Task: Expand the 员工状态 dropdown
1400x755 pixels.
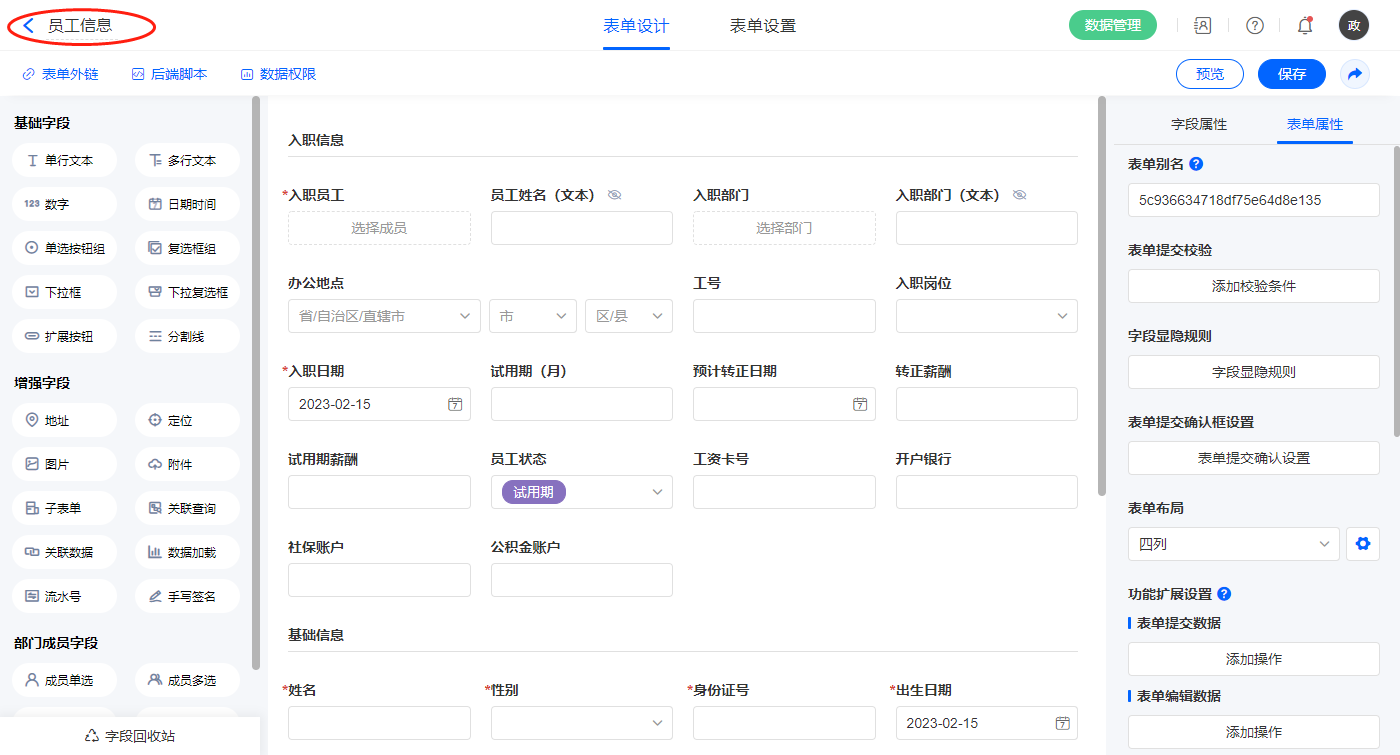Action: tap(657, 492)
